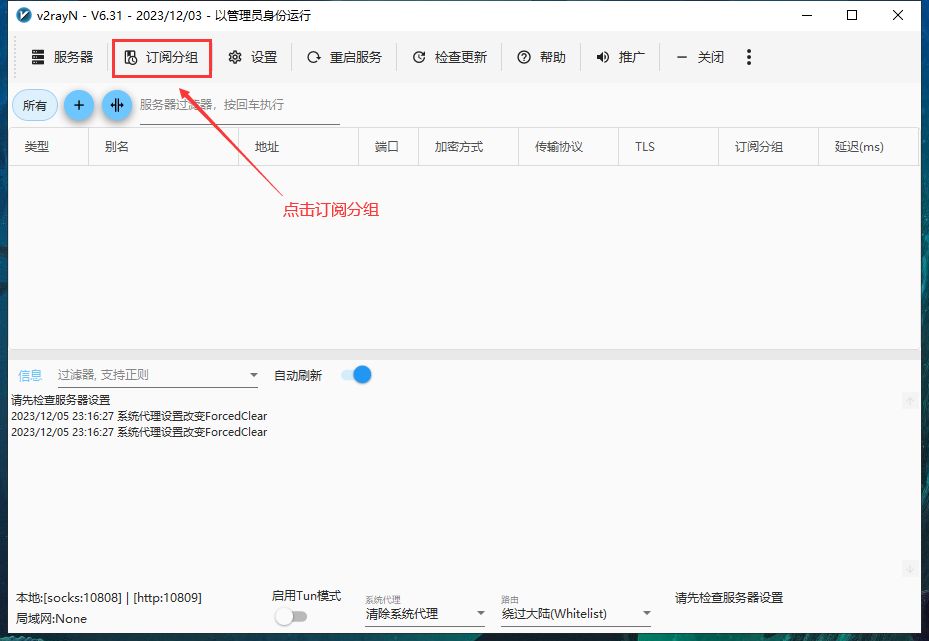Open the Help (帮助) question mark item

click(524, 58)
